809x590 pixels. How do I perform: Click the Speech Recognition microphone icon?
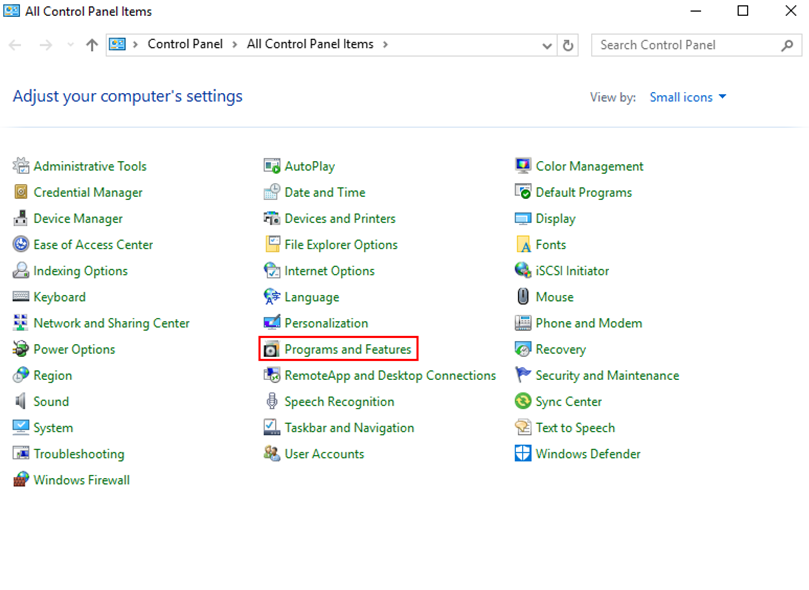coord(272,401)
